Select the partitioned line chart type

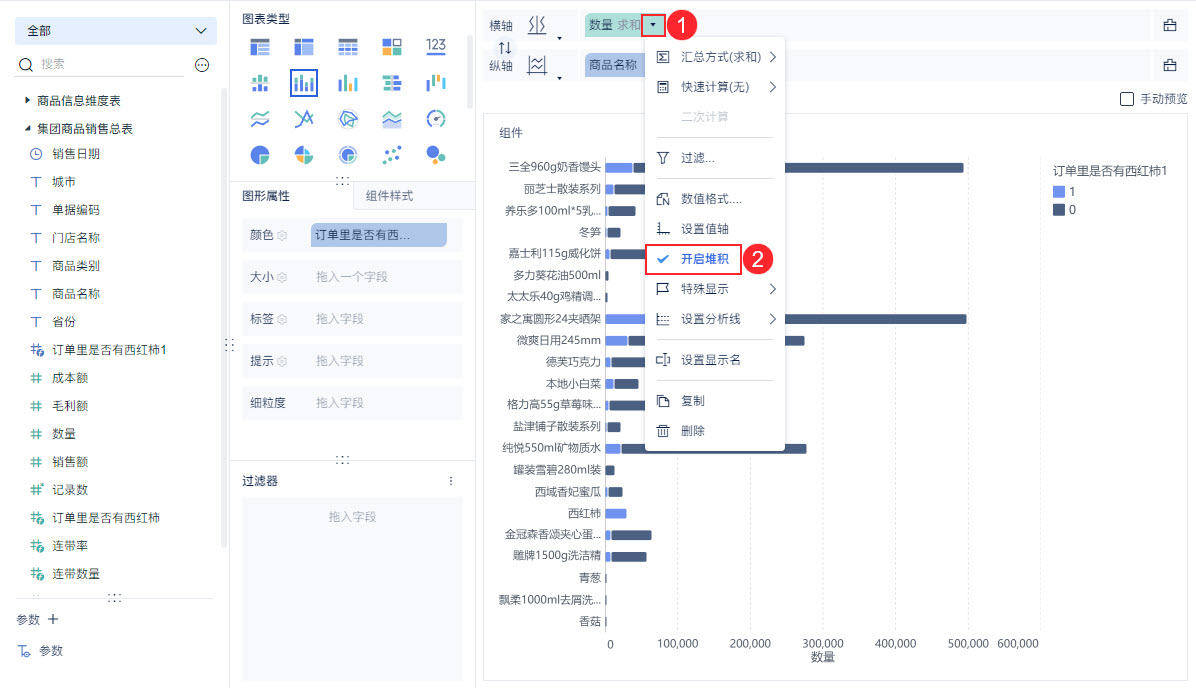coord(260,119)
